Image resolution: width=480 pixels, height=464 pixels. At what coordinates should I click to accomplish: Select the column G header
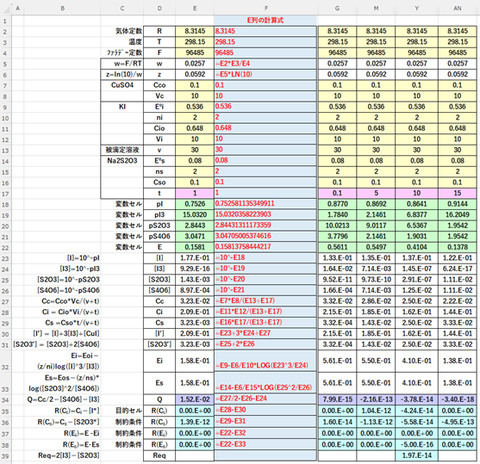pyautogui.click(x=337, y=8)
